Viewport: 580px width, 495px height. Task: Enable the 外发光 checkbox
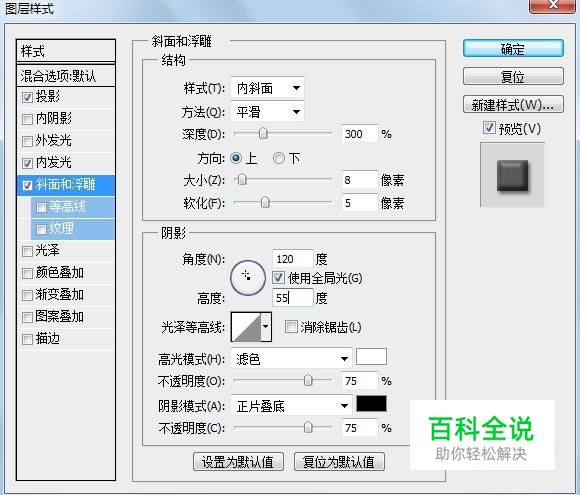coord(27,141)
